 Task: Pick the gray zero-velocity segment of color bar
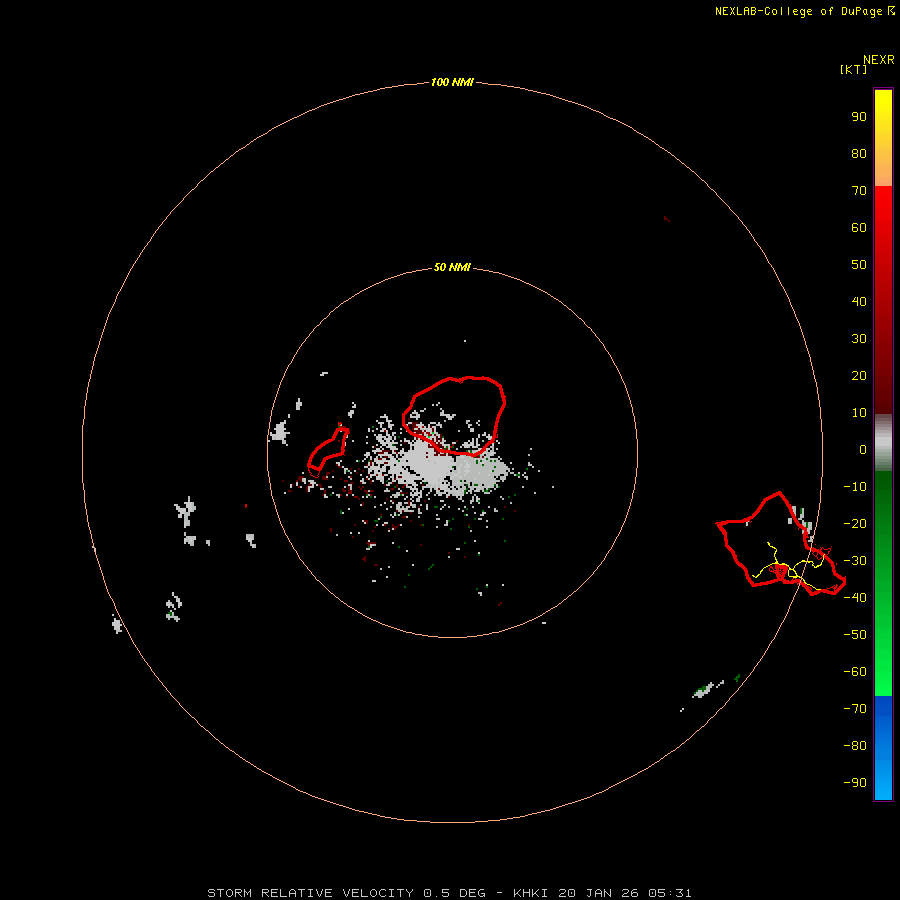click(x=883, y=443)
